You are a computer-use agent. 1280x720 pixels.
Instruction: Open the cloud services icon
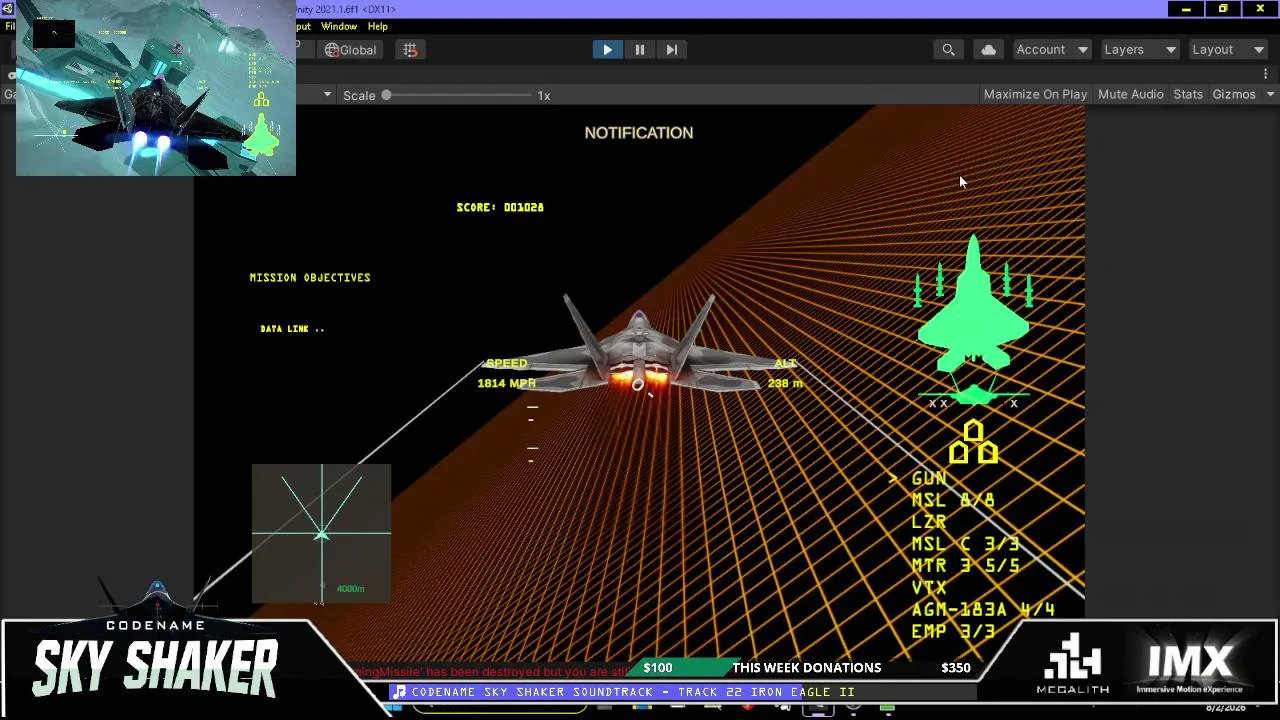click(x=988, y=50)
